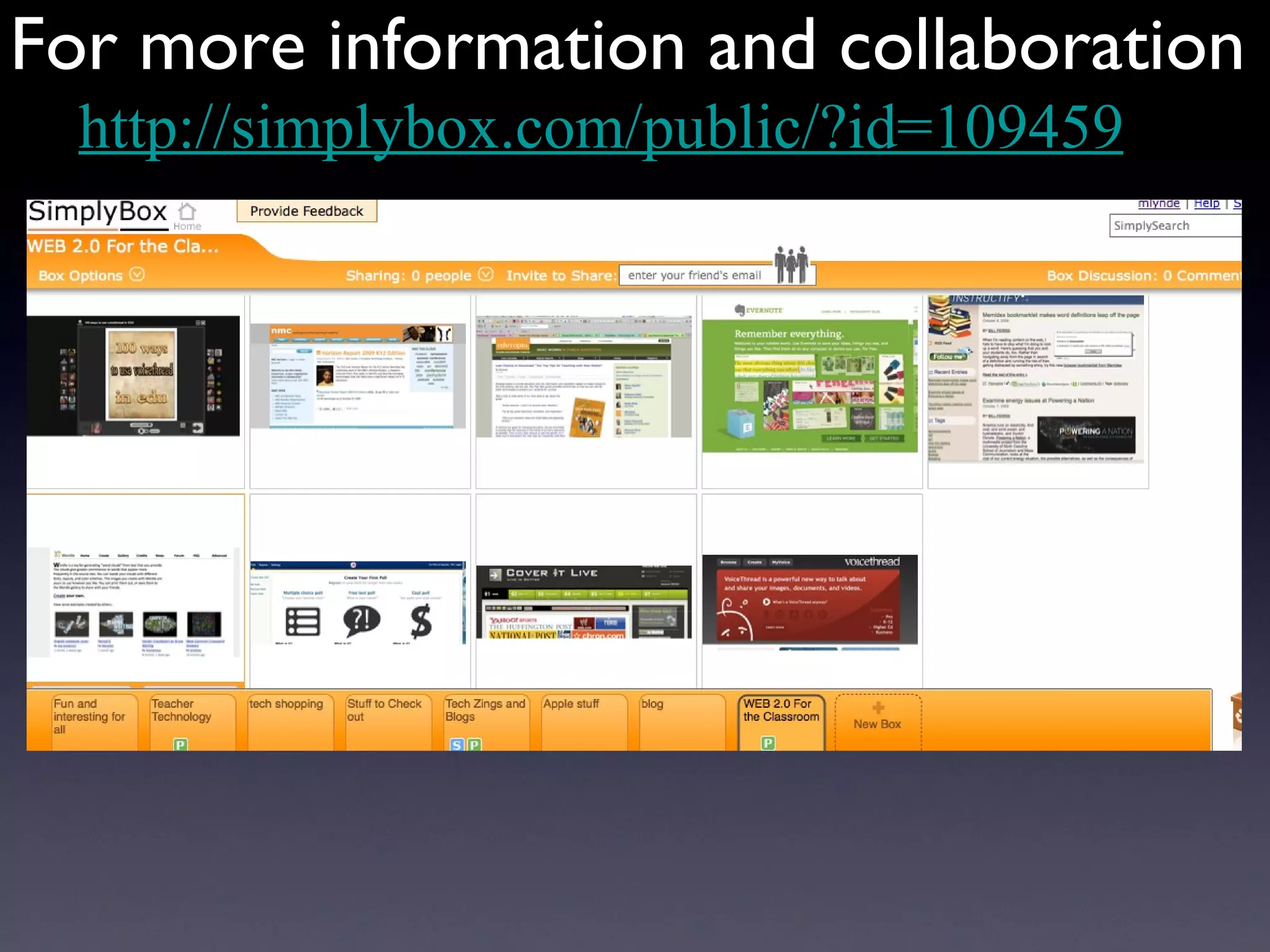1270x952 pixels.
Task: Open the Wordle page thumbnail
Action: point(133,602)
